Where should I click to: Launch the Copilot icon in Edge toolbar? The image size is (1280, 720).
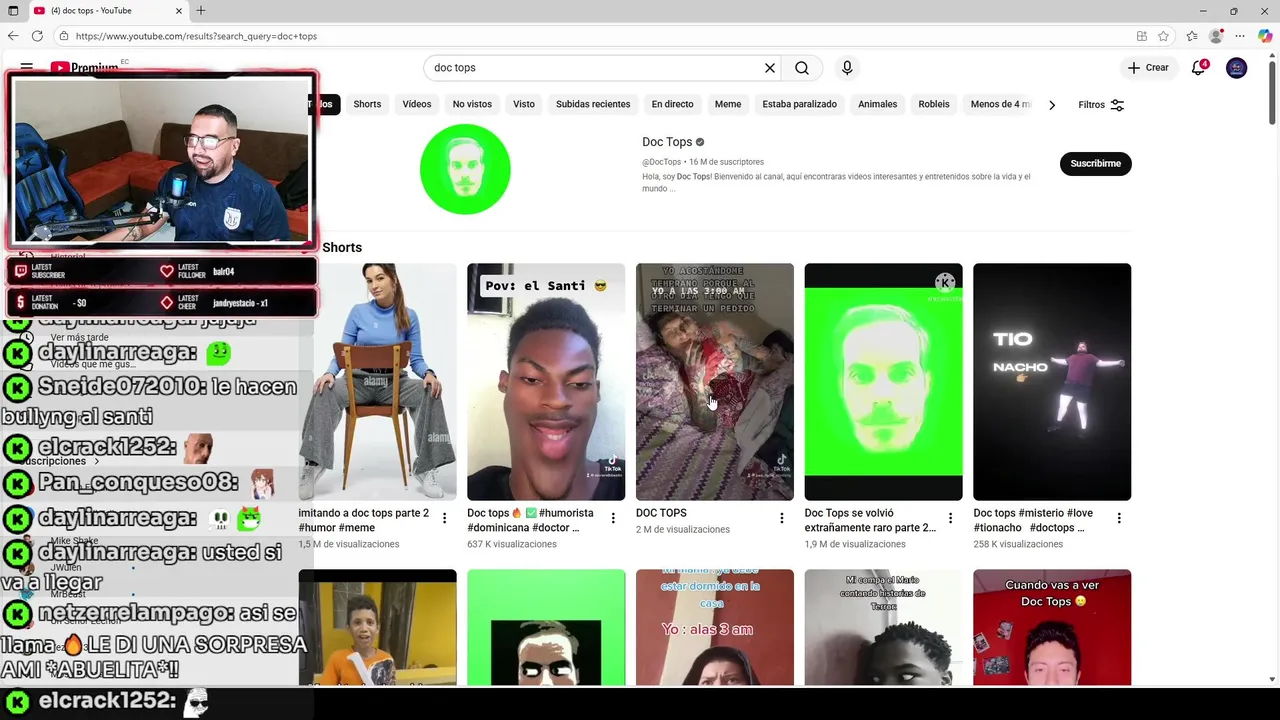1265,36
